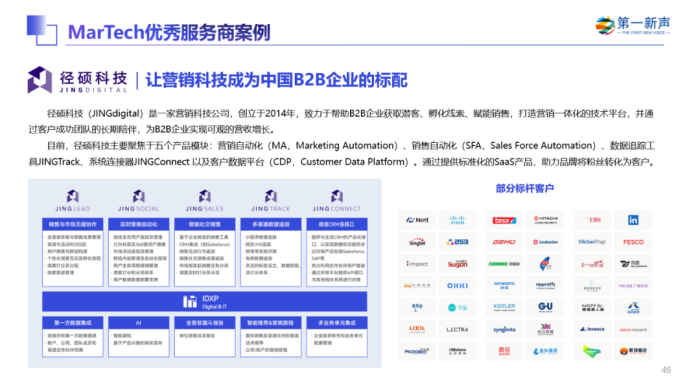Click the G-U customer logo

(546, 307)
